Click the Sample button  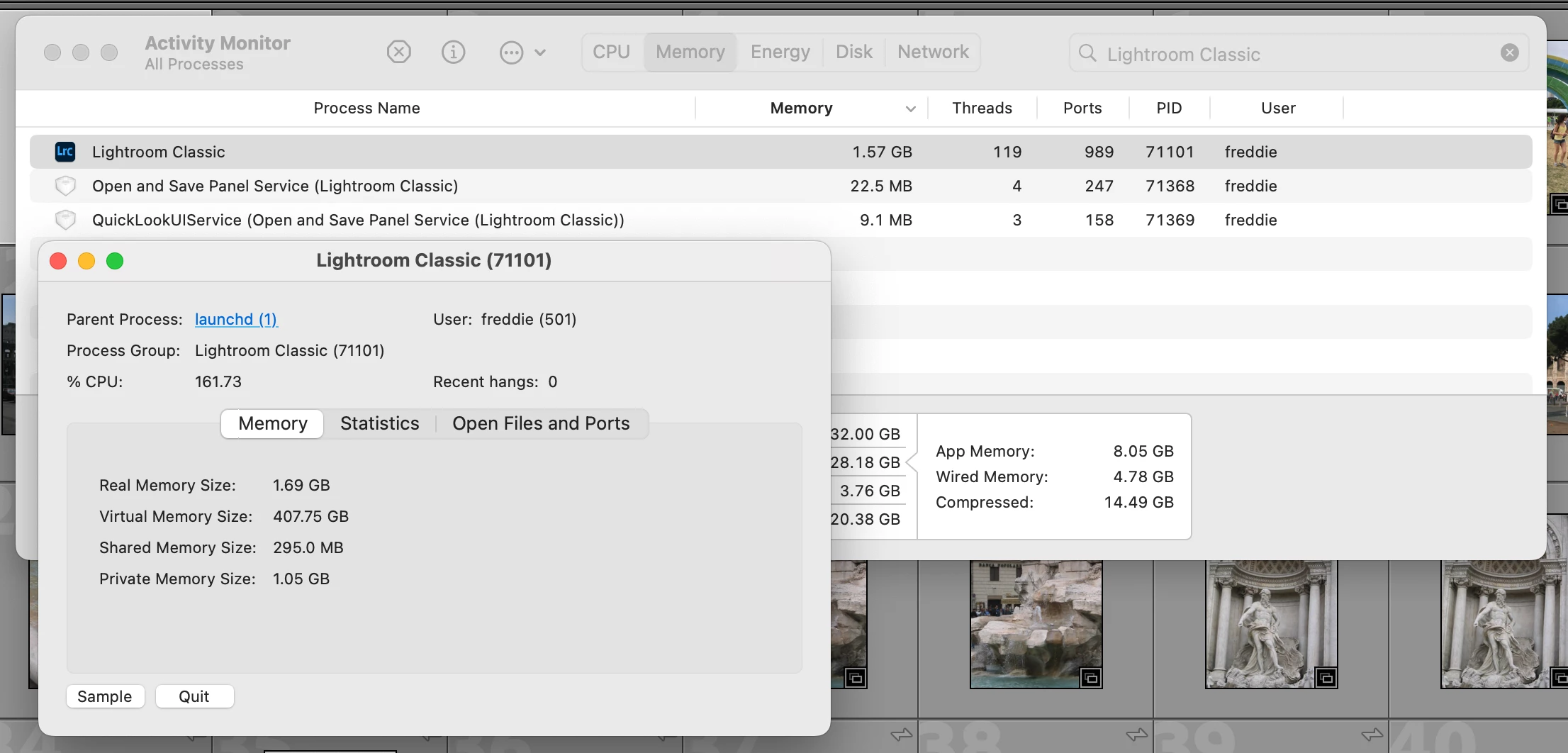pos(105,696)
